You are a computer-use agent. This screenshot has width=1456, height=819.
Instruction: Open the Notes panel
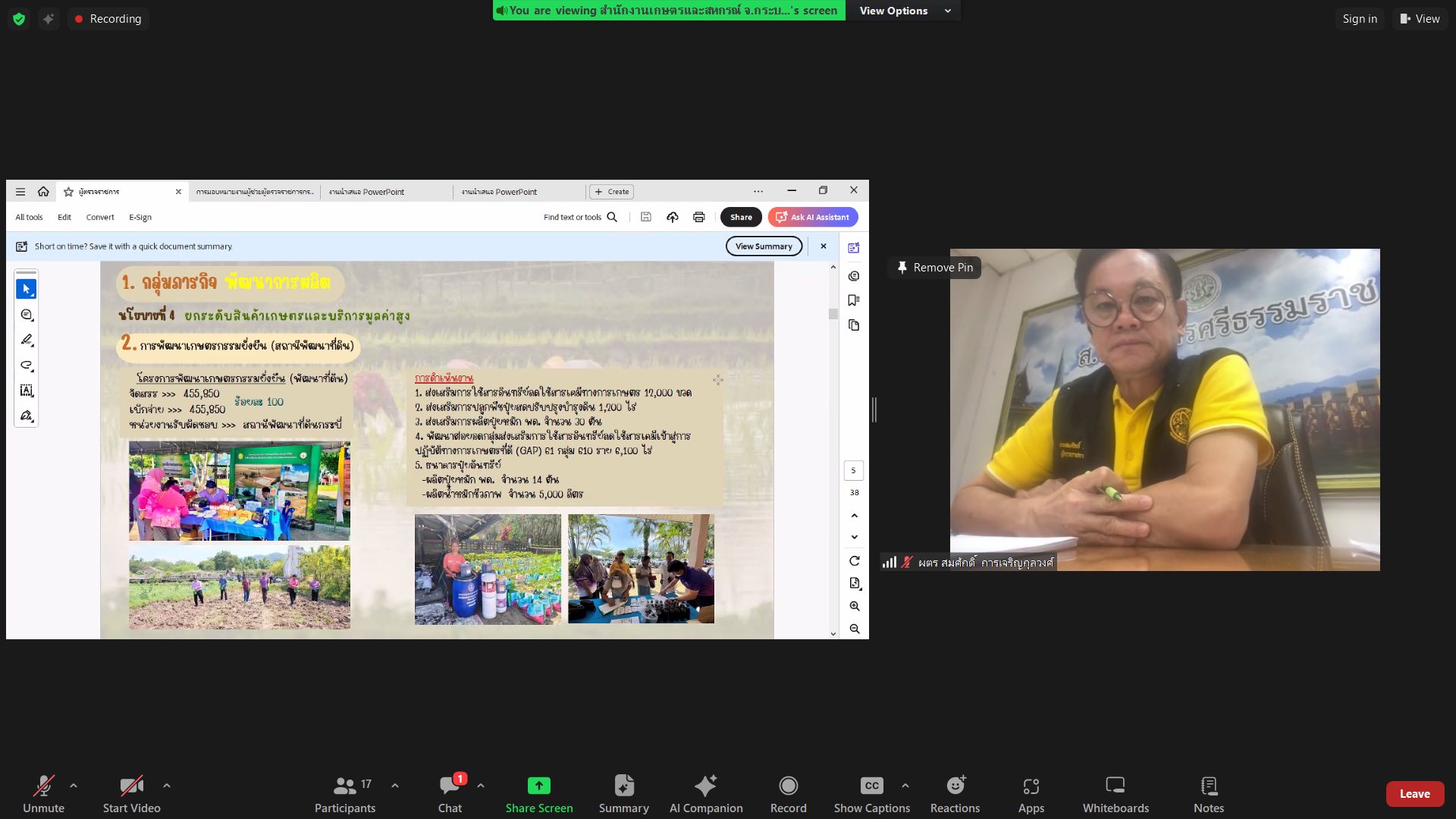(x=1208, y=793)
